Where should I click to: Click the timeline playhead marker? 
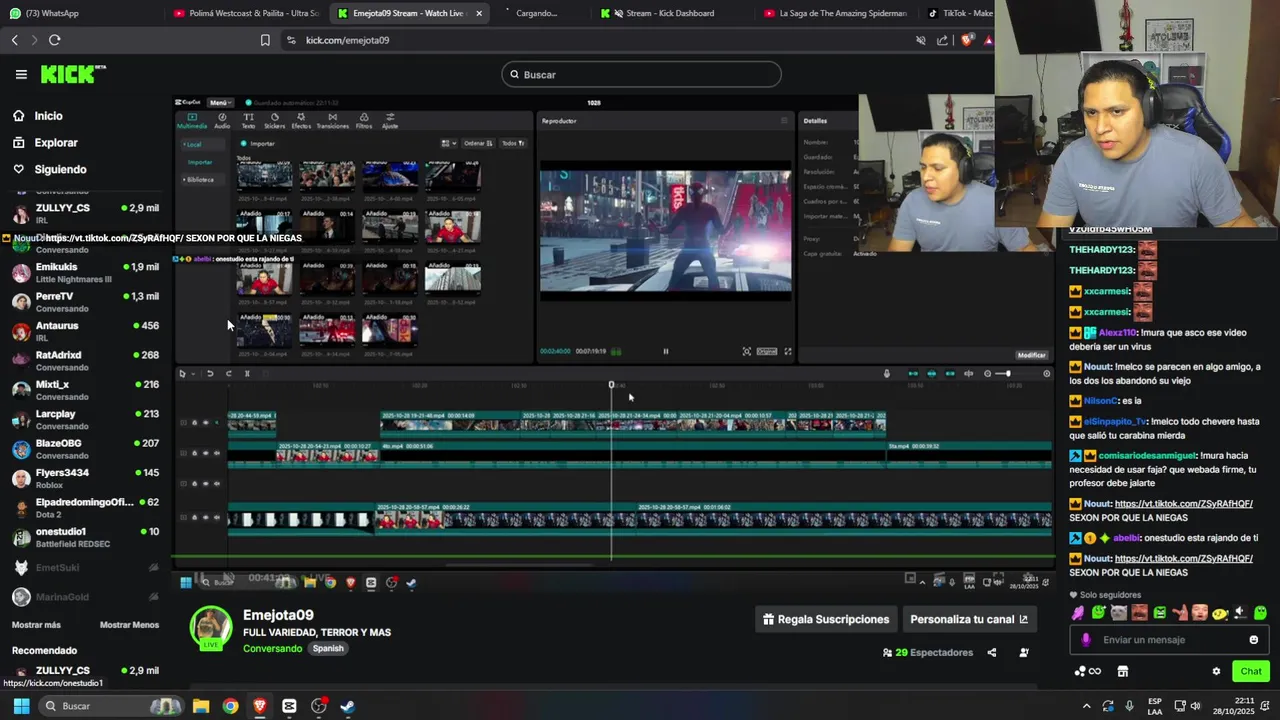(x=611, y=385)
